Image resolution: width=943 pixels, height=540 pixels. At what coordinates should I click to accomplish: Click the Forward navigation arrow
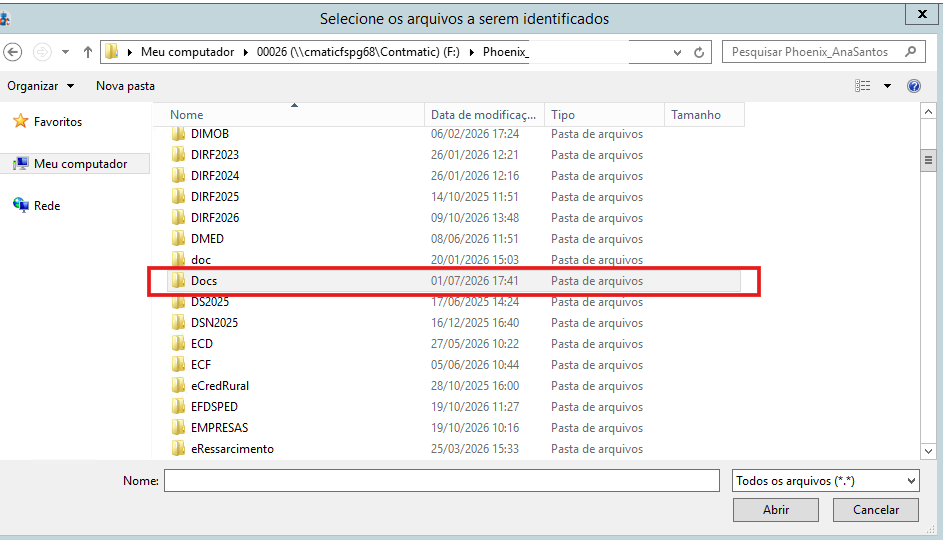coord(42,52)
